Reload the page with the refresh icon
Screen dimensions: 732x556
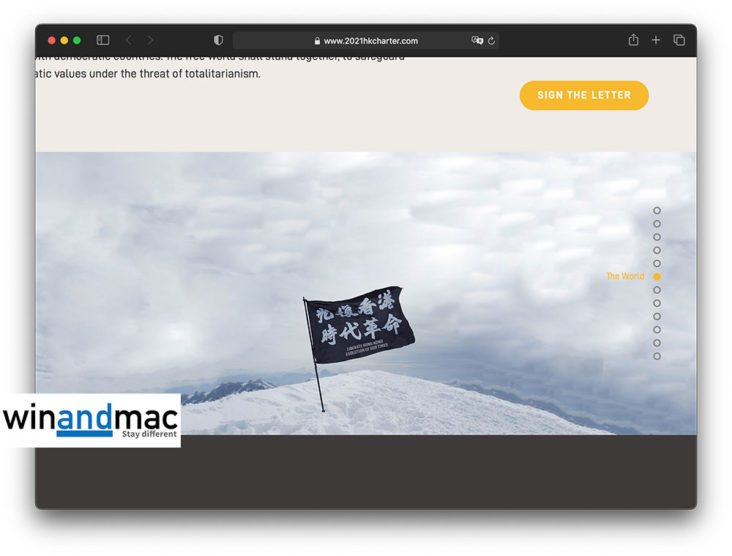point(492,41)
